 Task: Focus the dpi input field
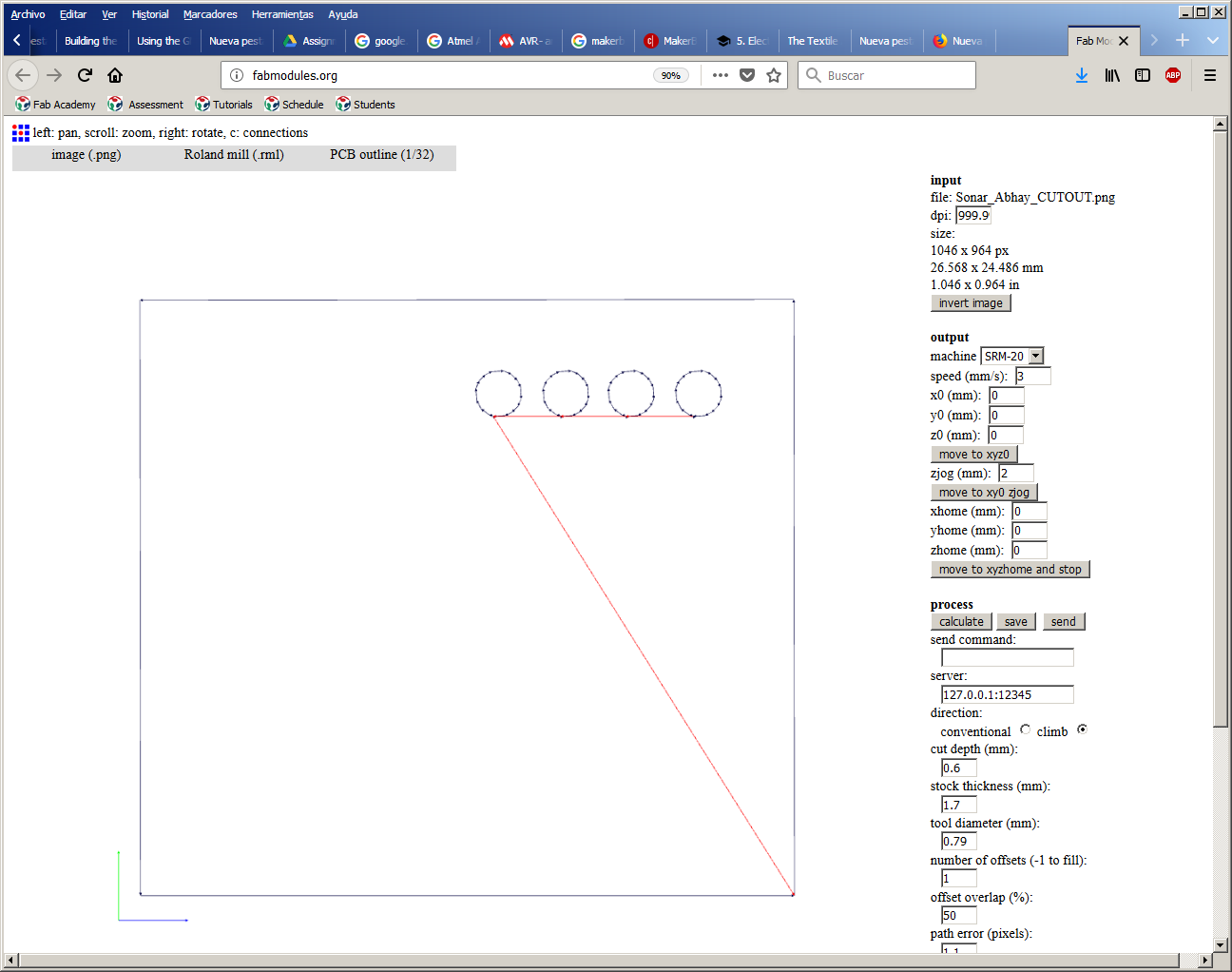pyautogui.click(x=973, y=216)
